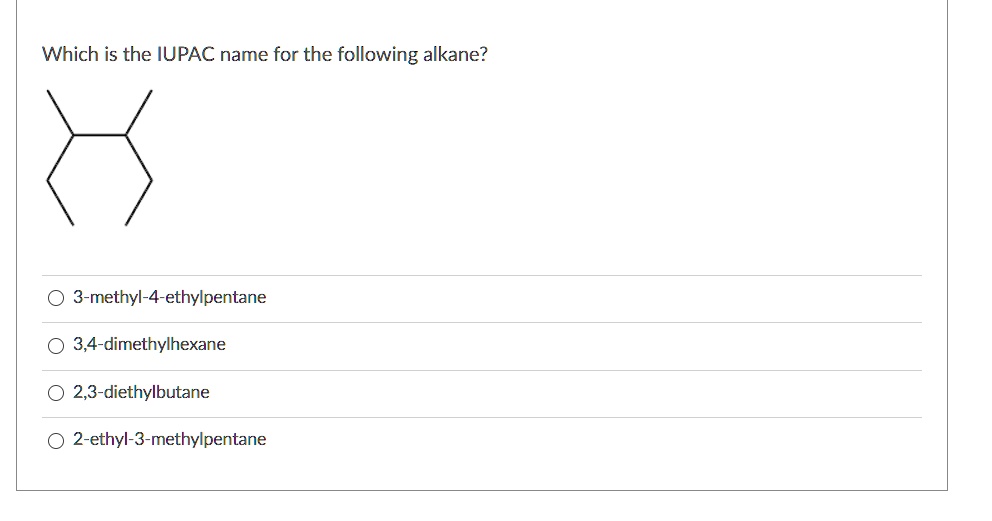Click the 3-methyl-4-ethylpentane answer label text

click(169, 298)
